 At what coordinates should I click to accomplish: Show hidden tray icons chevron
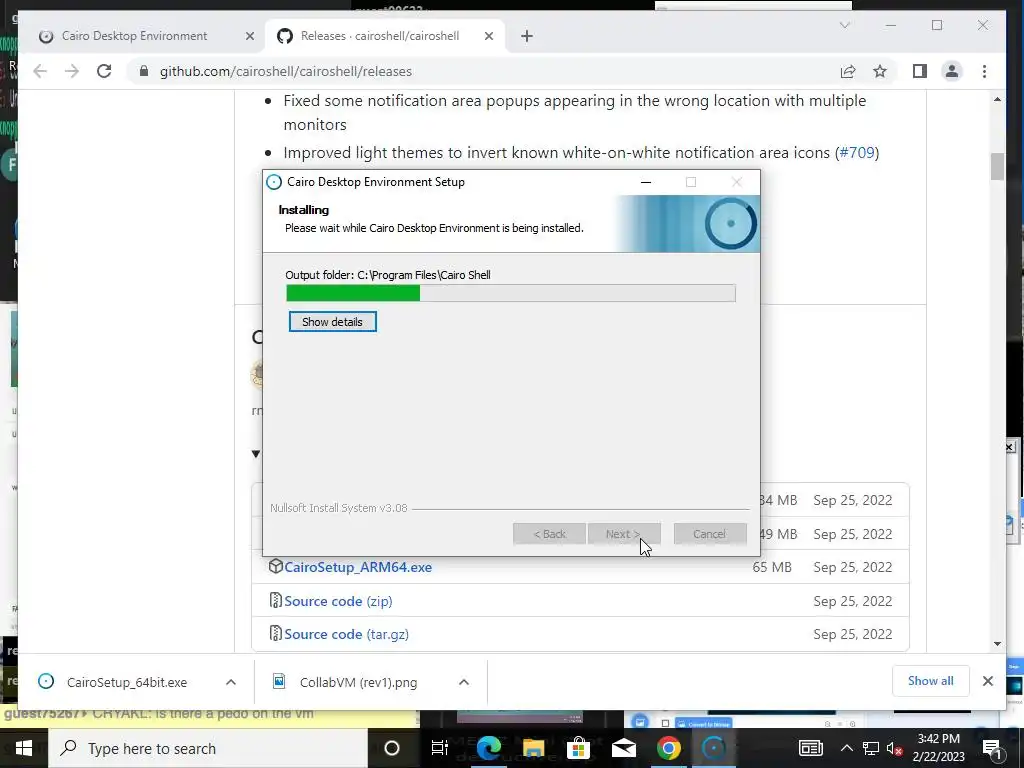847,748
